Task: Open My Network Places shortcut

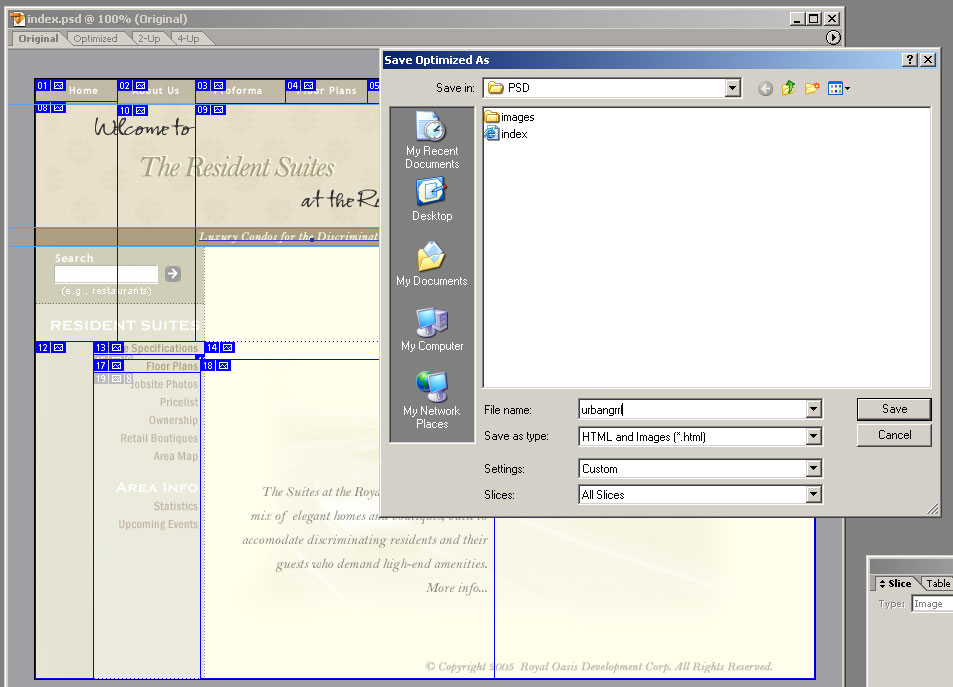Action: pos(432,399)
